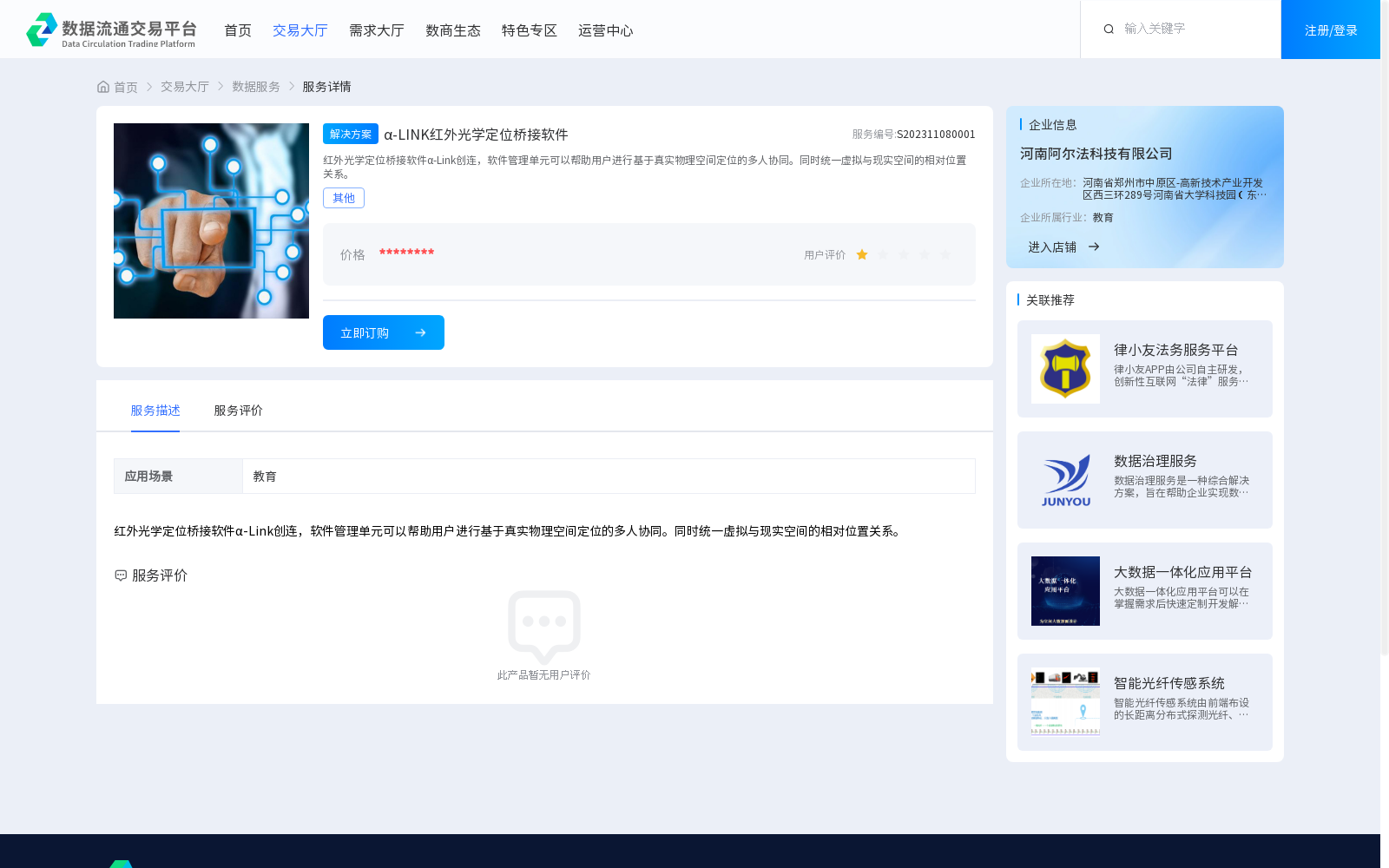Open the 律小友法务服务平台 recommendation title
The image size is (1389, 868).
click(1176, 350)
